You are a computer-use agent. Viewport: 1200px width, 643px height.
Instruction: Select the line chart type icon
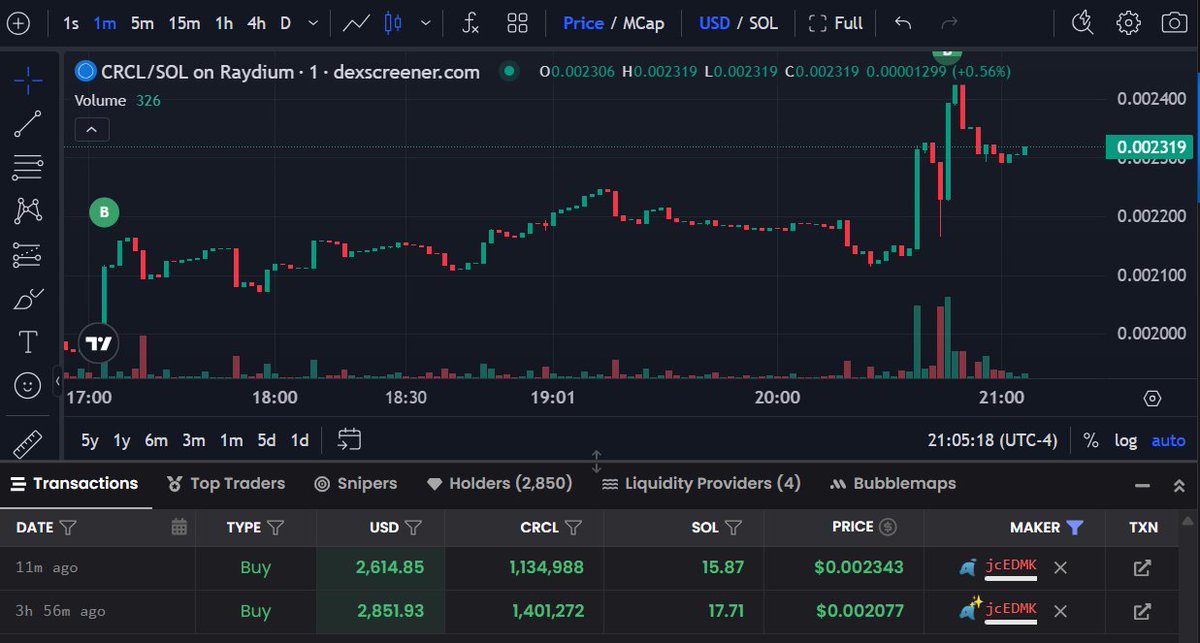point(356,23)
